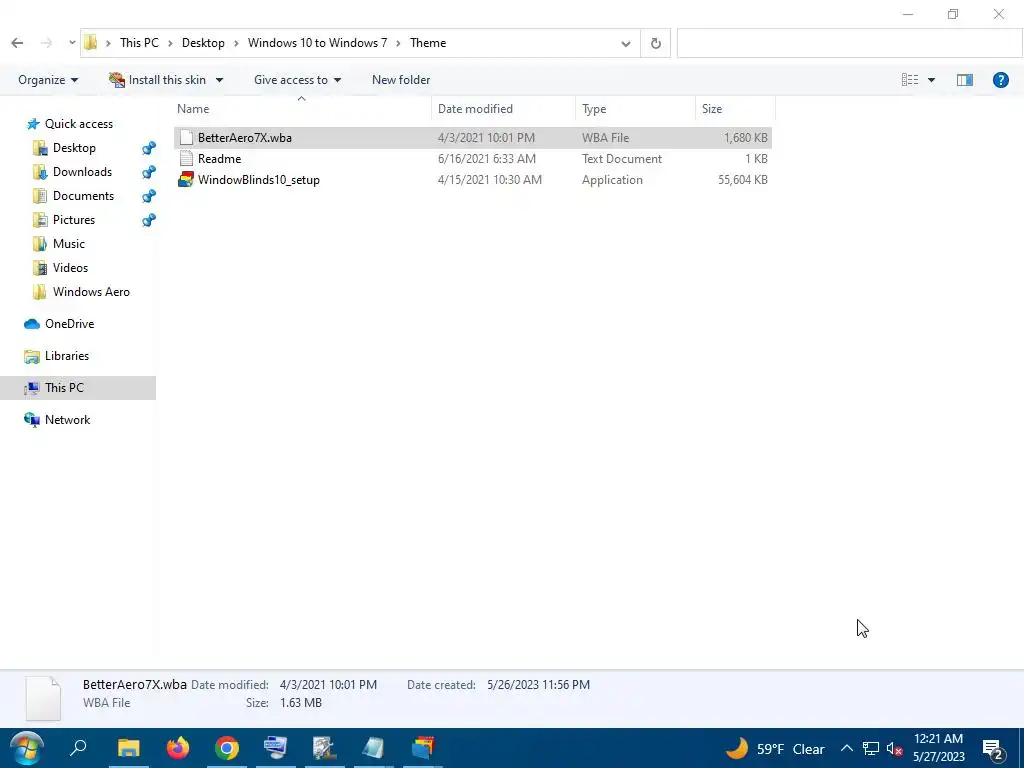1024x768 pixels.
Task: Click Install this skin button
Action: (157, 80)
